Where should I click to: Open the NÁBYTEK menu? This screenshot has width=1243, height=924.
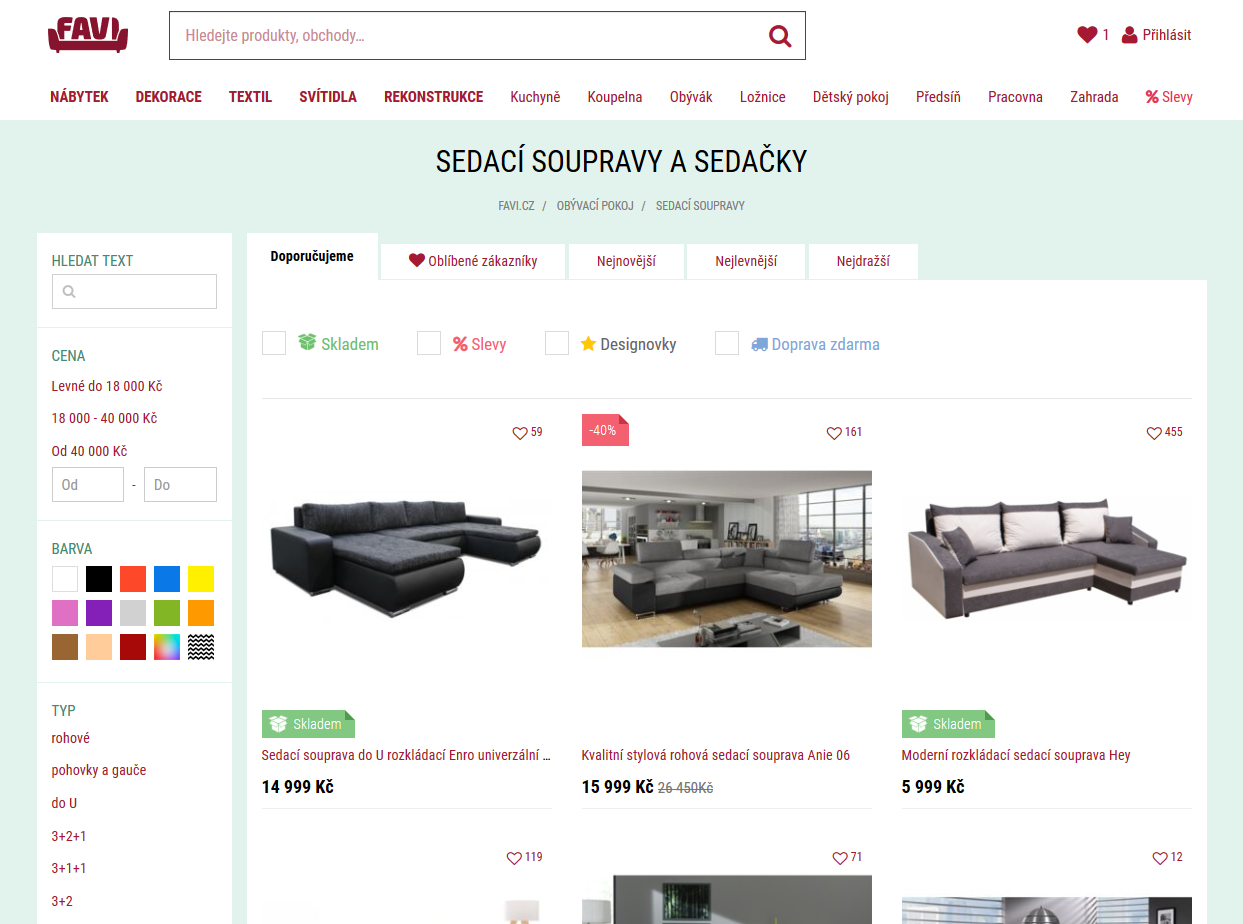(x=79, y=97)
